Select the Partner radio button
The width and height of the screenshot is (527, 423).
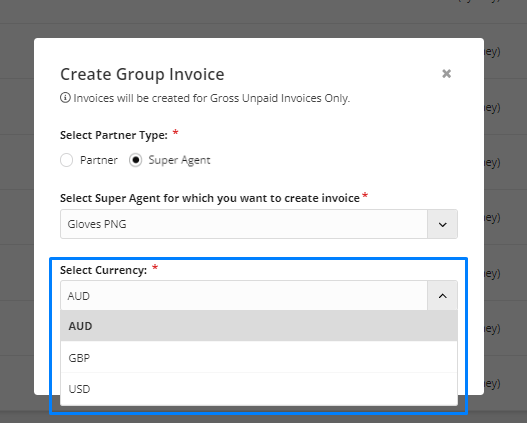tap(67, 160)
